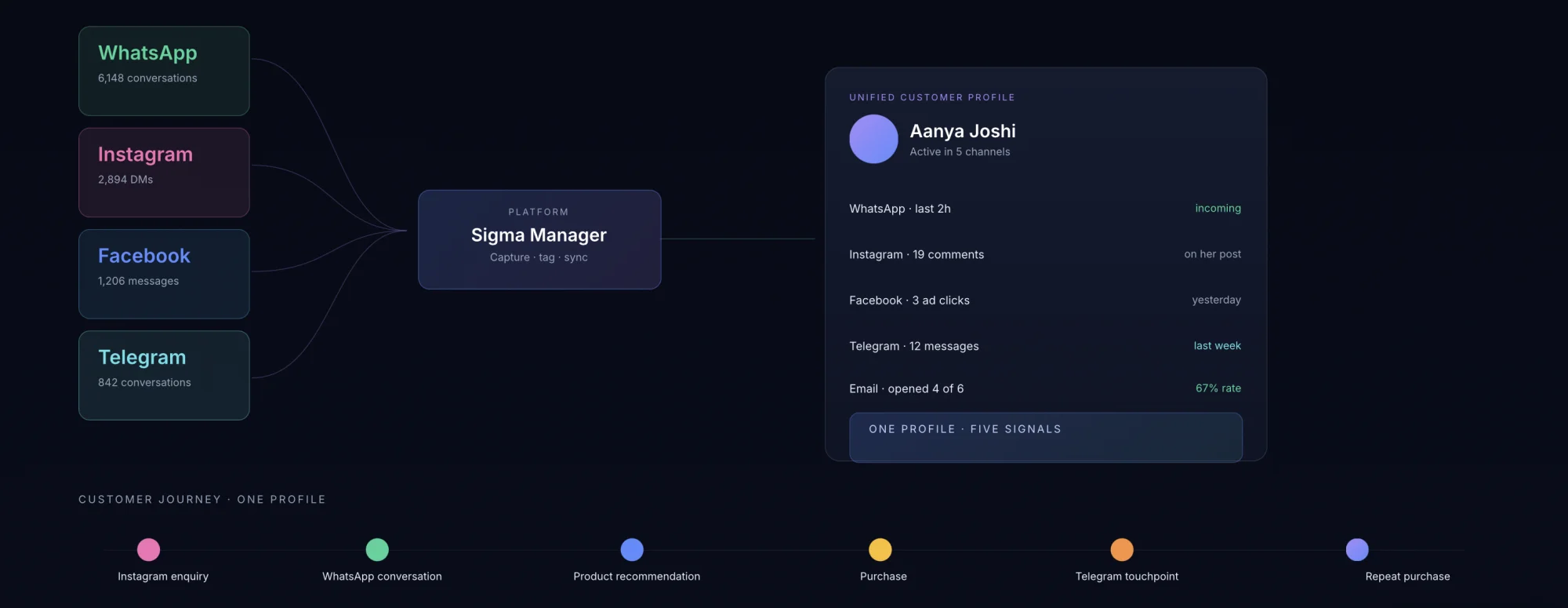Select the yellow Purchase journey dot

tap(880, 549)
